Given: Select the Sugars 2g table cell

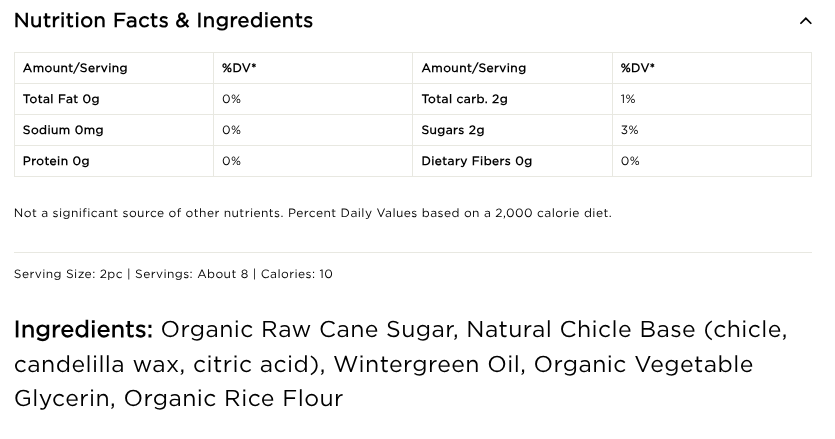Looking at the screenshot, I should (453, 130).
